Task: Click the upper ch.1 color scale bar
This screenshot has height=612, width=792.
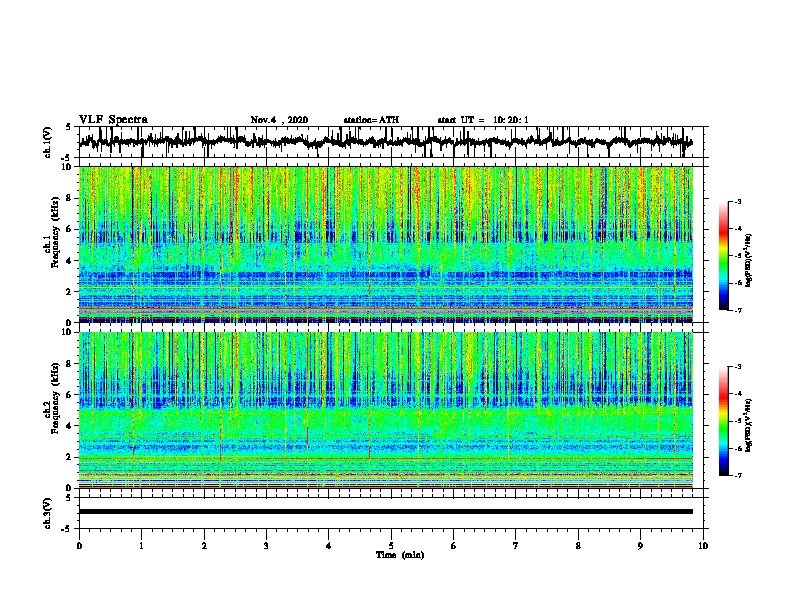Action: pos(724,256)
